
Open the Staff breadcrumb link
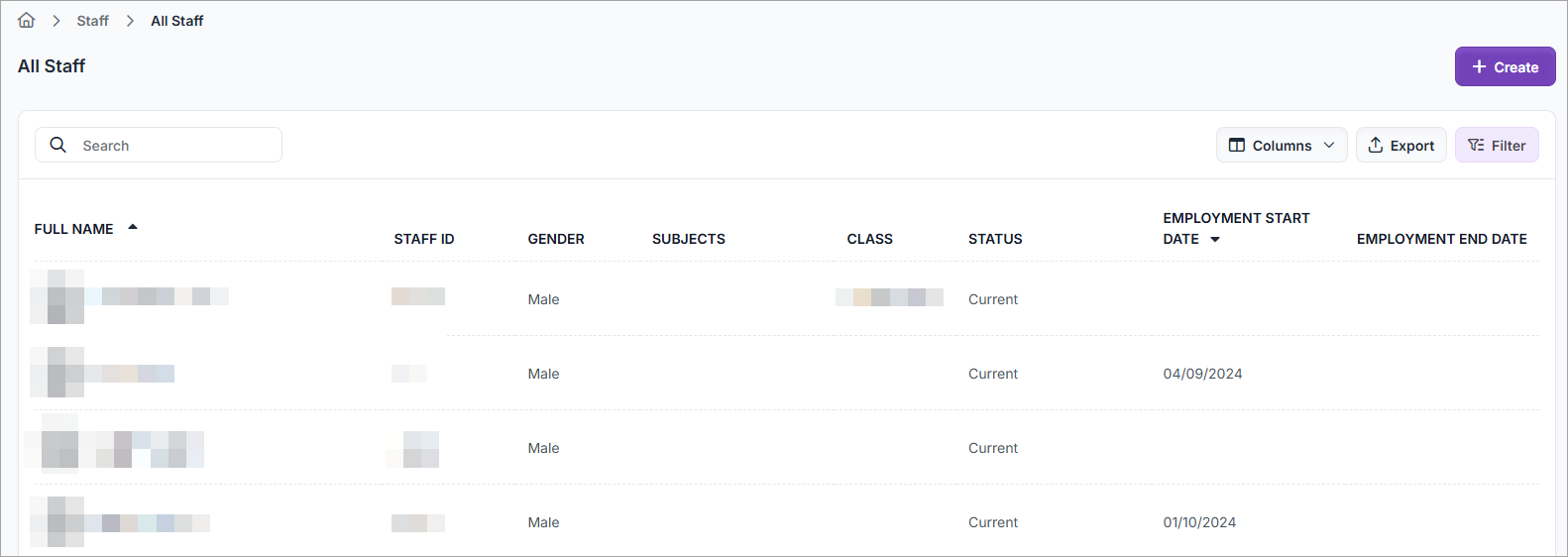coord(92,21)
